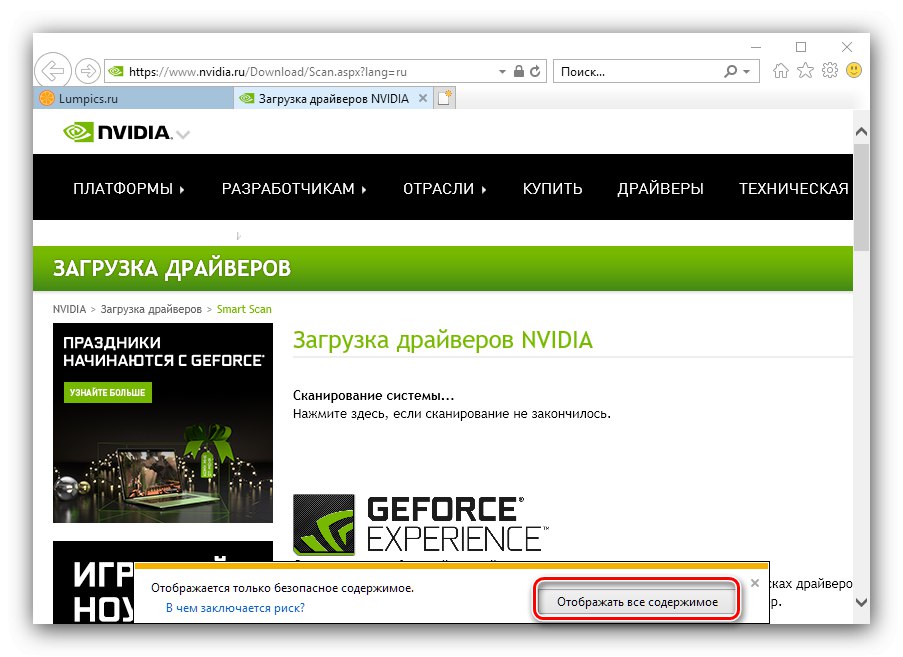Click the GeForce Experience logo tile
The image size is (903, 657).
tap(324, 524)
